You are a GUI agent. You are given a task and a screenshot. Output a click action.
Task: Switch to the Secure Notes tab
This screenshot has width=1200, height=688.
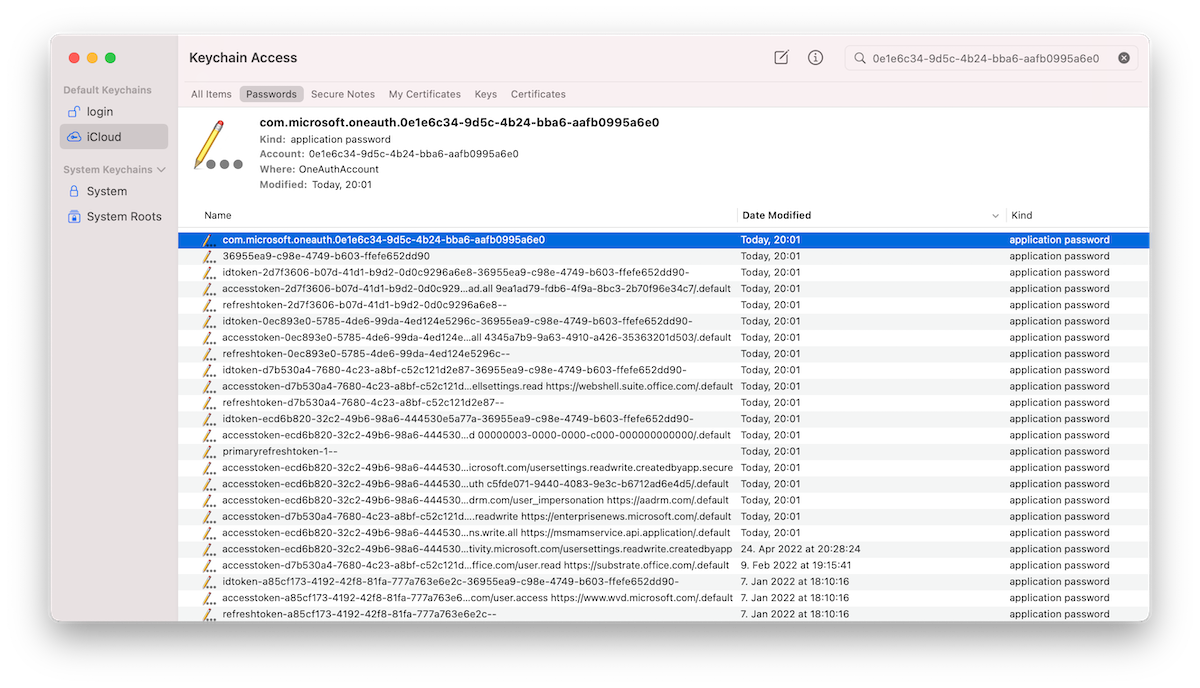(x=342, y=94)
